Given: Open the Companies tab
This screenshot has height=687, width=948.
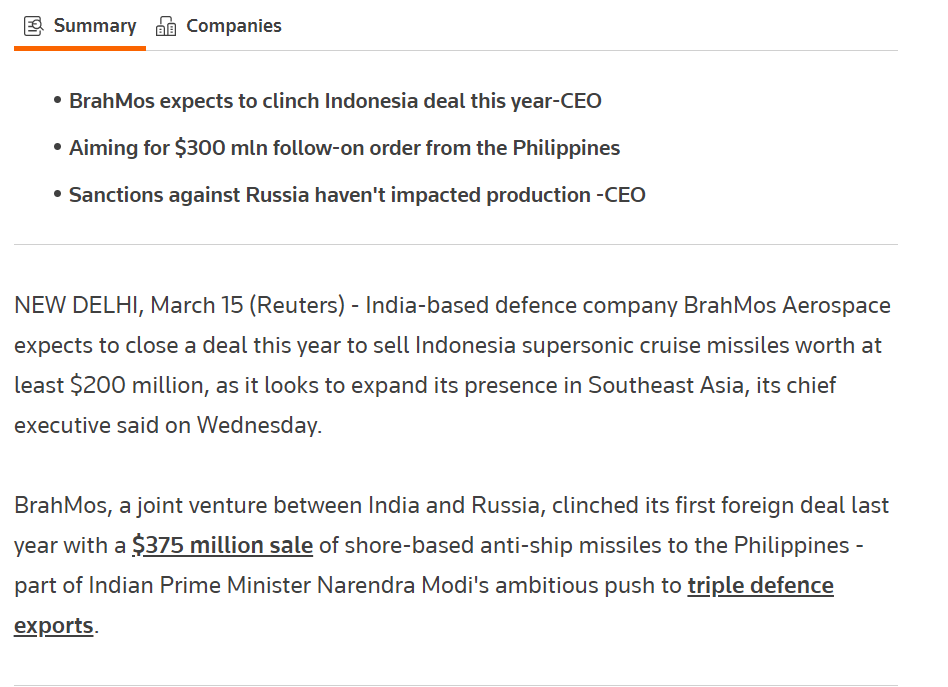Looking at the screenshot, I should coord(233,26).
